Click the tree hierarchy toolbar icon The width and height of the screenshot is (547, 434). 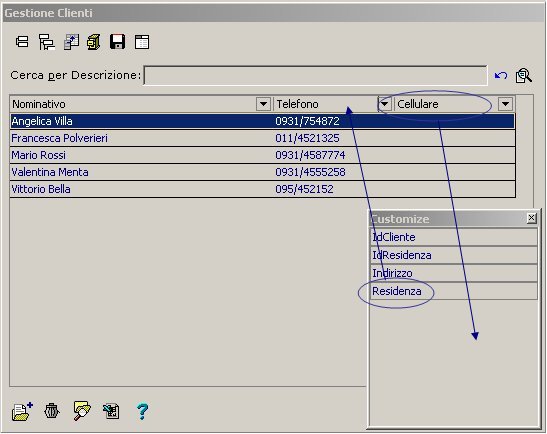[46, 42]
